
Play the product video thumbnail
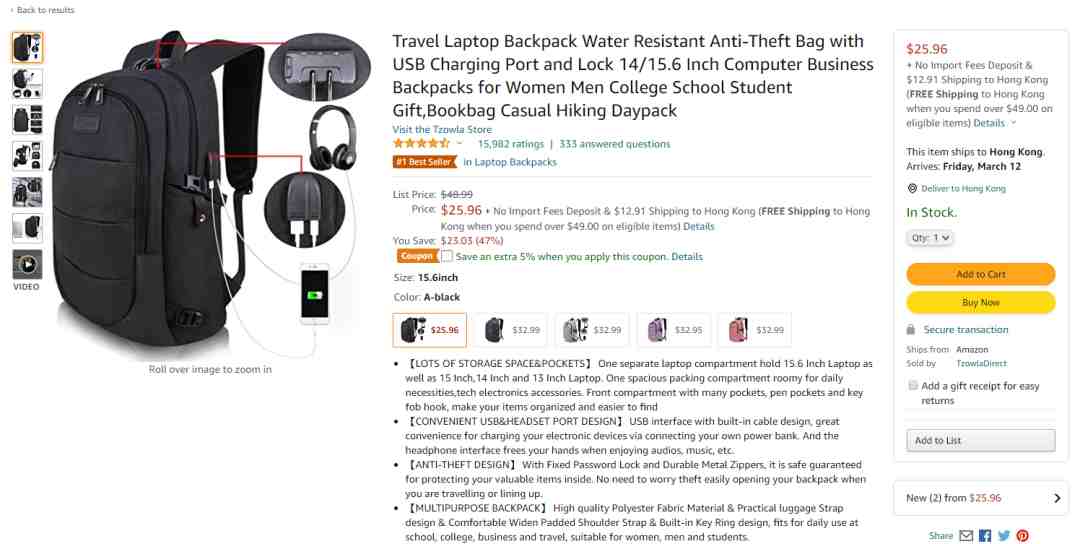pos(27,264)
